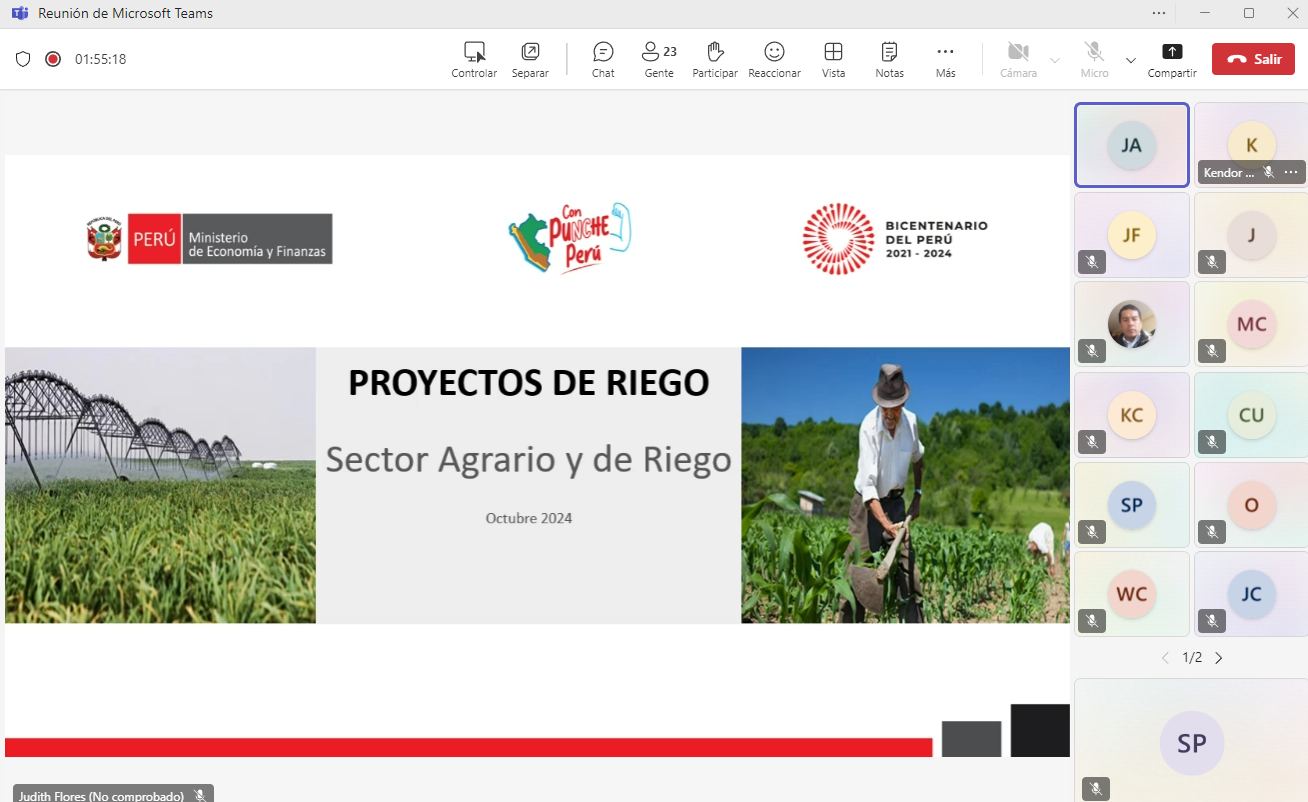Viewport: 1308px width, 802px height.
Task: Open meeting Notas
Action: pos(889,59)
